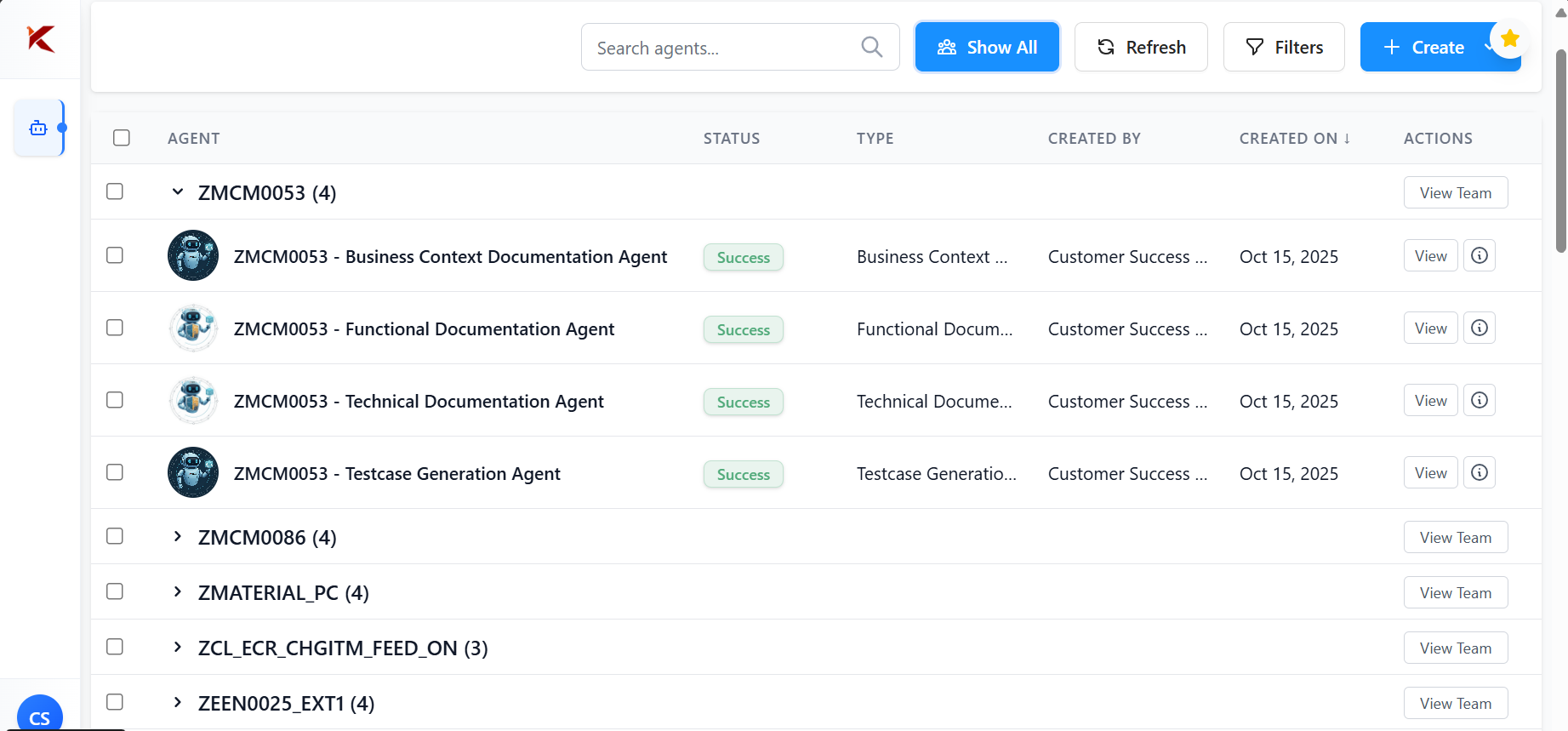Screen dimensions: 1568x731
Task: Click the yellow star favorites icon
Action: tap(1509, 39)
